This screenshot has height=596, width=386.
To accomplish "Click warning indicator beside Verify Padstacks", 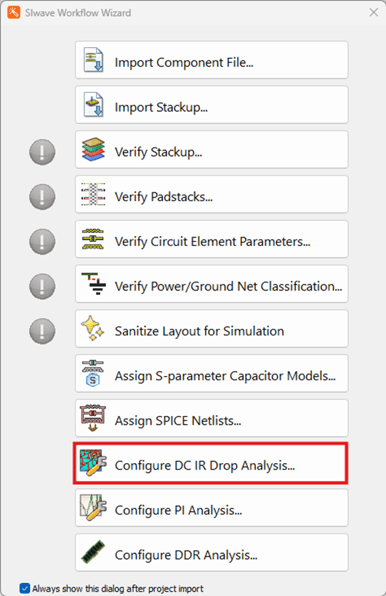I will [42, 197].
